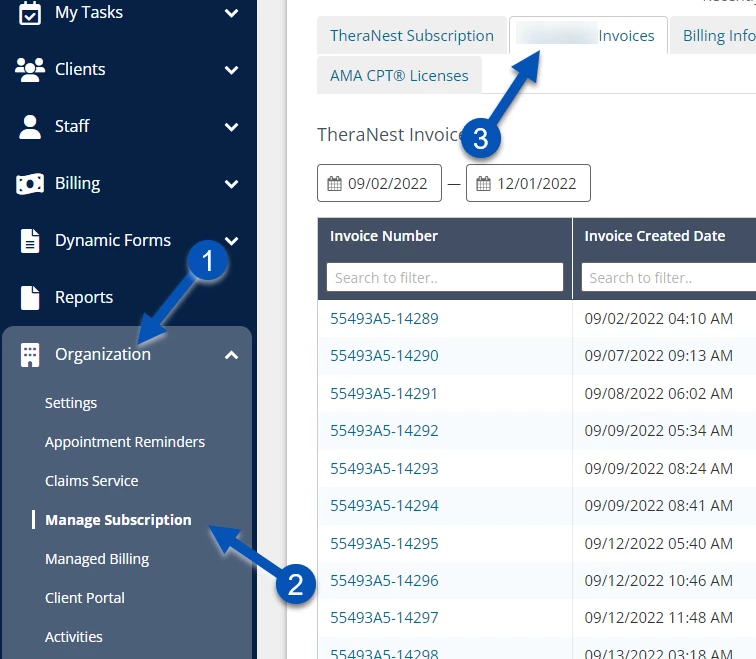Expand the Dynamic Forms chevron
The image size is (756, 659).
(x=231, y=241)
